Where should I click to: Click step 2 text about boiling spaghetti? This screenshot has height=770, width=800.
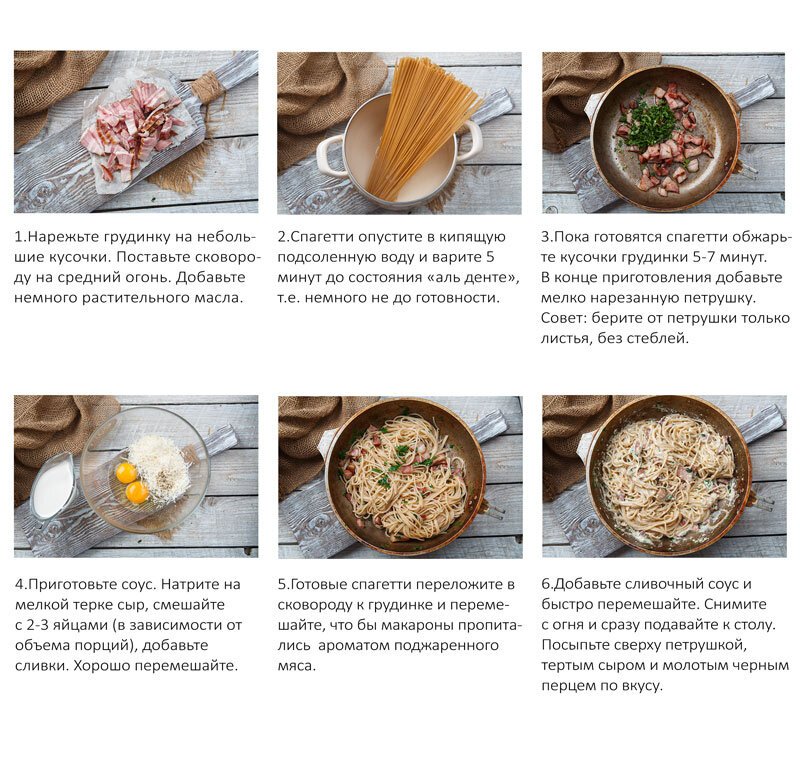[398, 267]
